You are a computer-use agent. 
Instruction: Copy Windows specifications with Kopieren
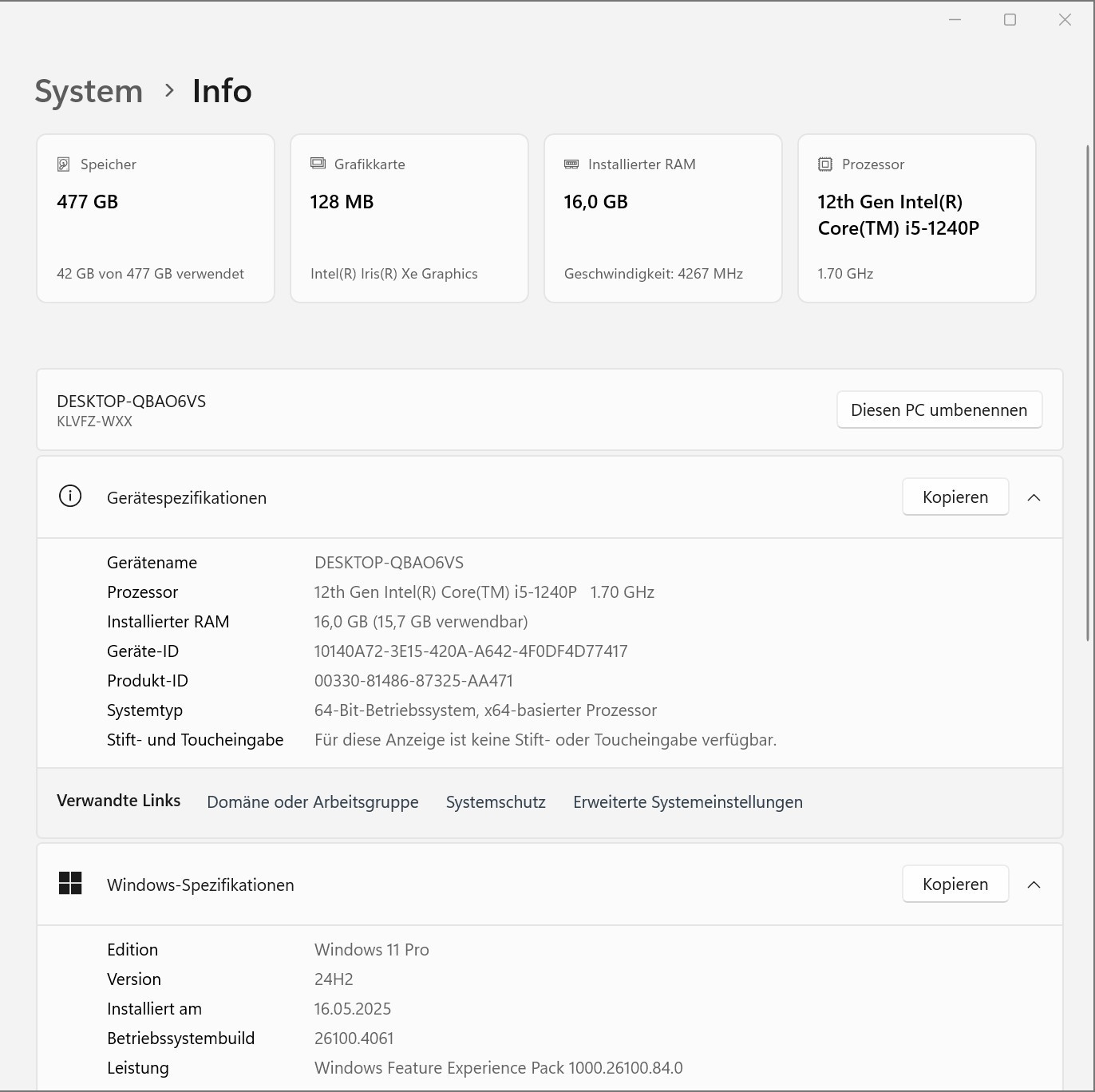(x=955, y=884)
